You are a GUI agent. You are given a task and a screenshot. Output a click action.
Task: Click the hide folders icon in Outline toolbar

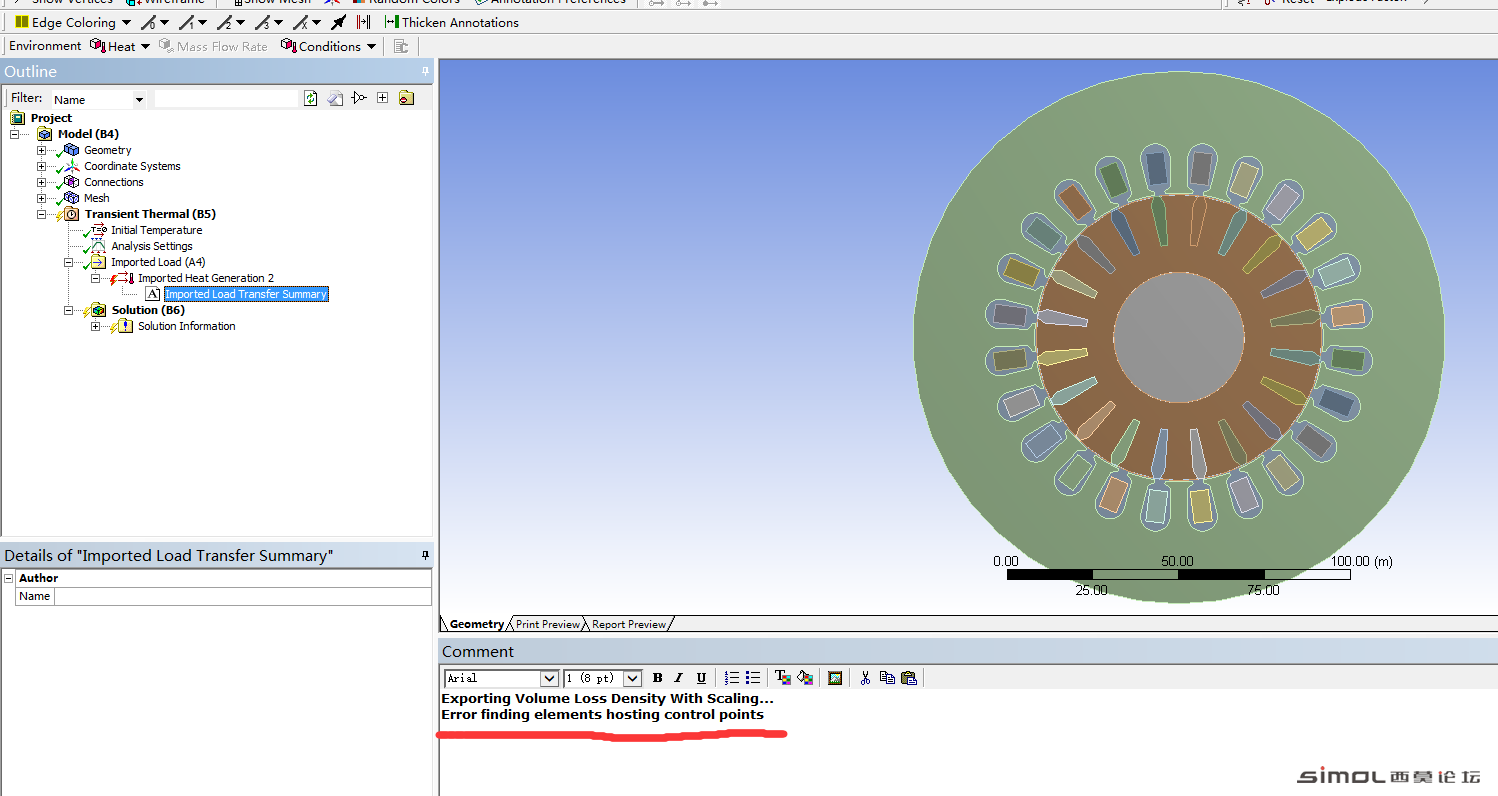(406, 98)
